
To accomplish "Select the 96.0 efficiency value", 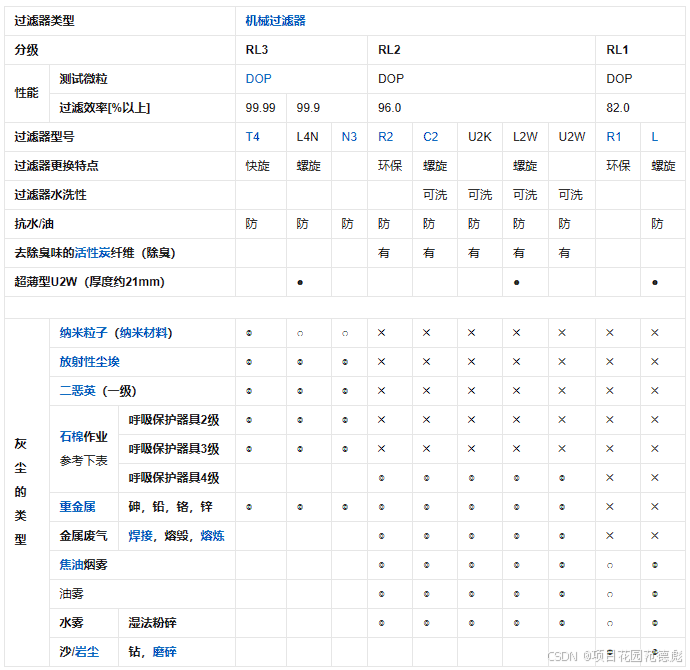I will (x=389, y=108).
